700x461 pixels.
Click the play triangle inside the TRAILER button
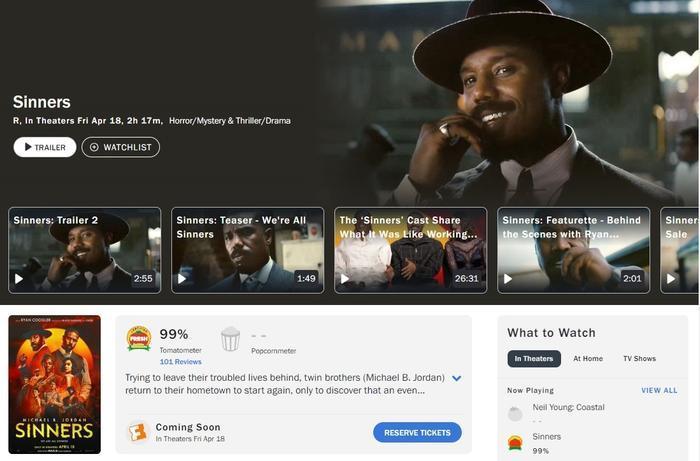28,147
